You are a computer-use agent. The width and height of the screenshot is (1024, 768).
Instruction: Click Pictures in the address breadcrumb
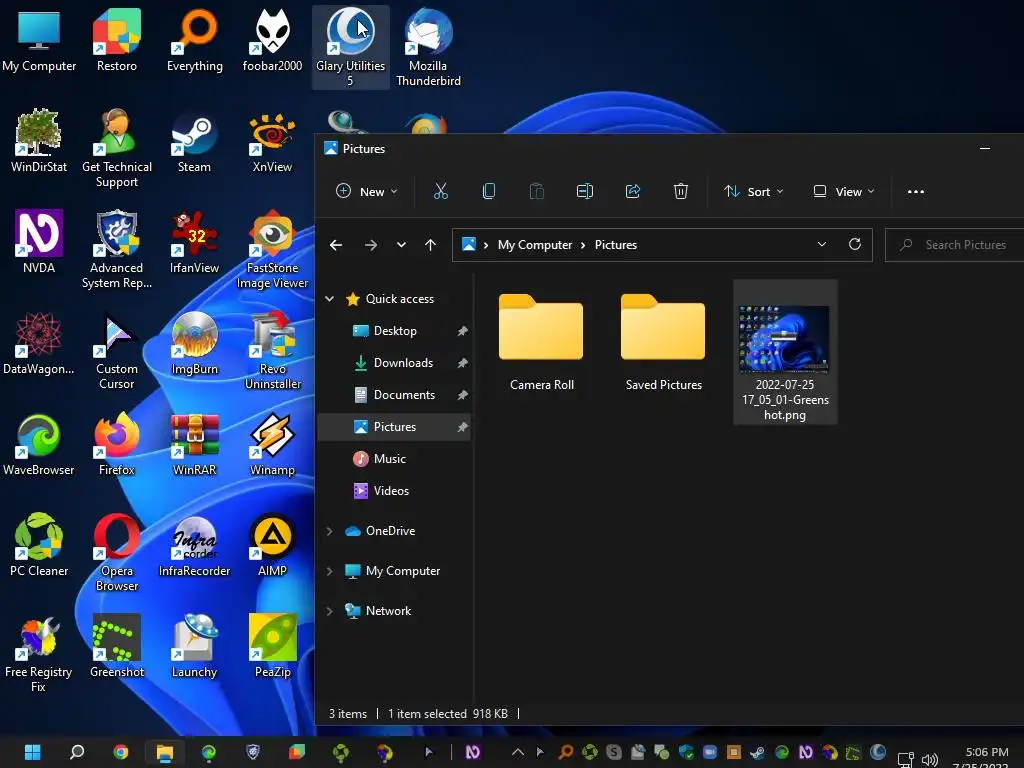pyautogui.click(x=615, y=245)
